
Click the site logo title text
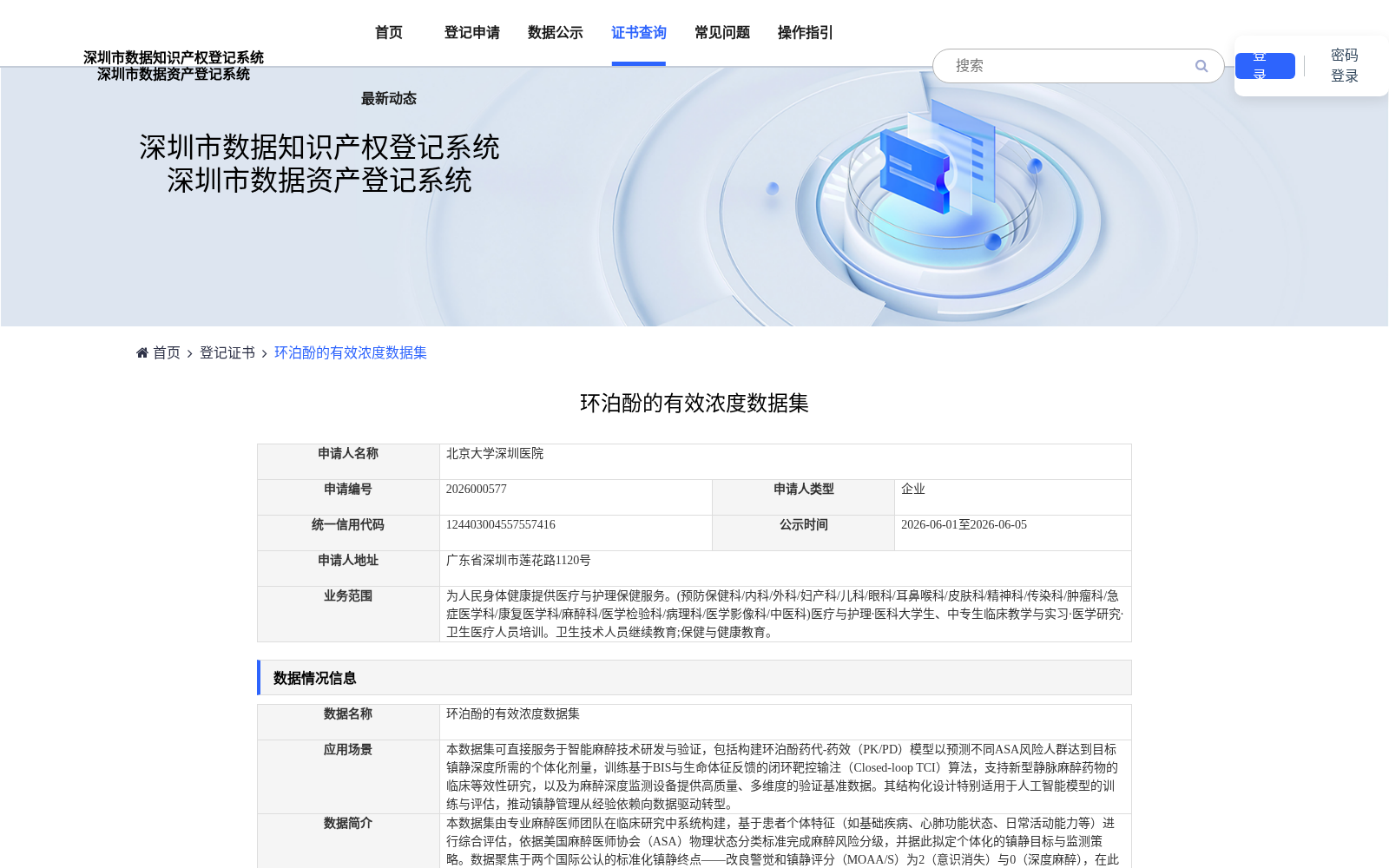click(x=174, y=66)
